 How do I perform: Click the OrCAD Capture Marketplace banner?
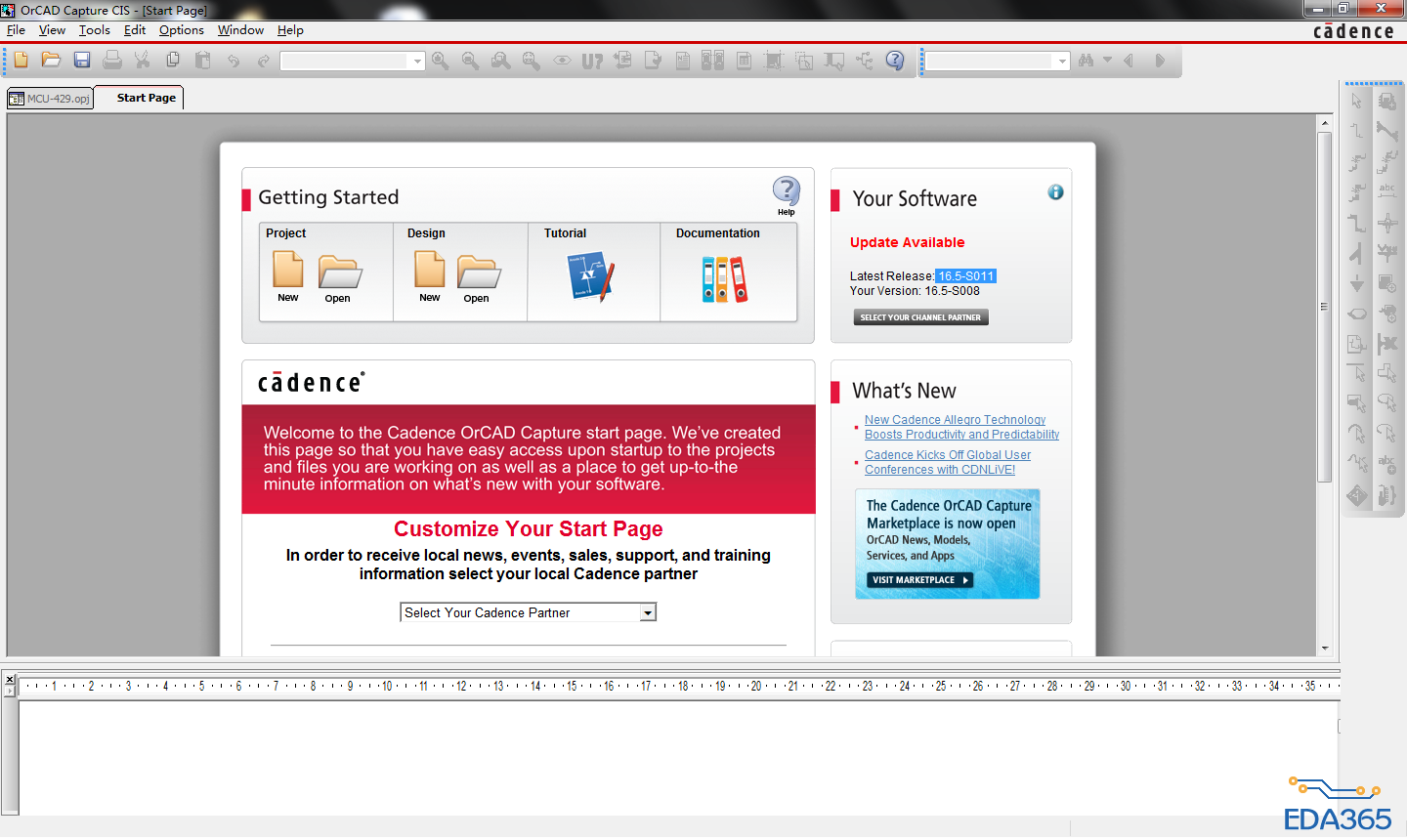click(x=947, y=544)
